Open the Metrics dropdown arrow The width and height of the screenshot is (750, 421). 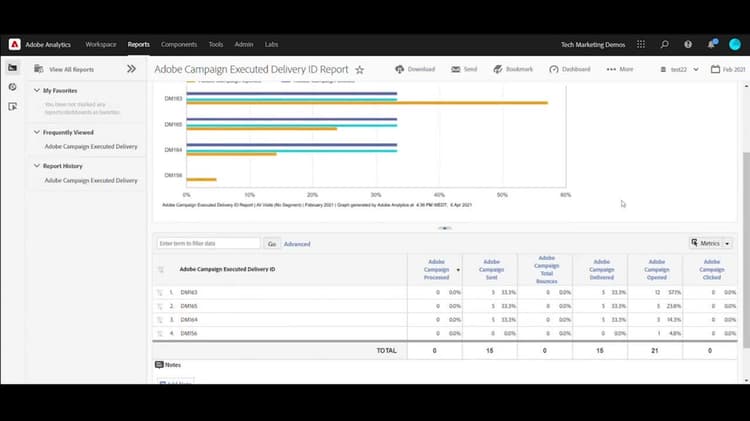(x=727, y=244)
